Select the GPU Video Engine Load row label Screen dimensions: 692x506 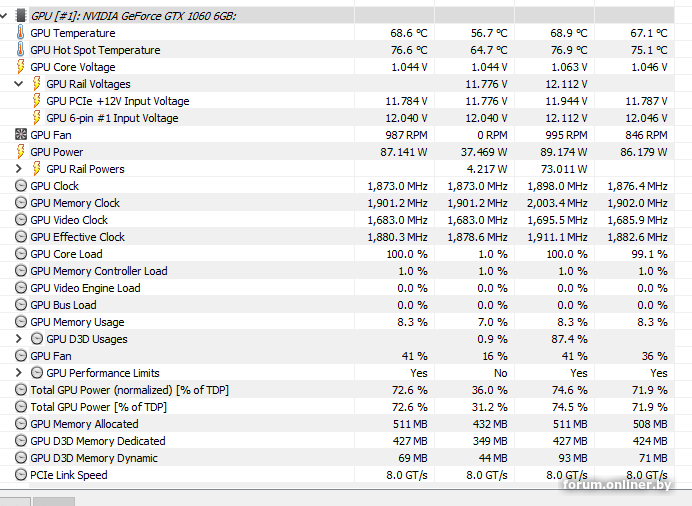click(x=85, y=288)
